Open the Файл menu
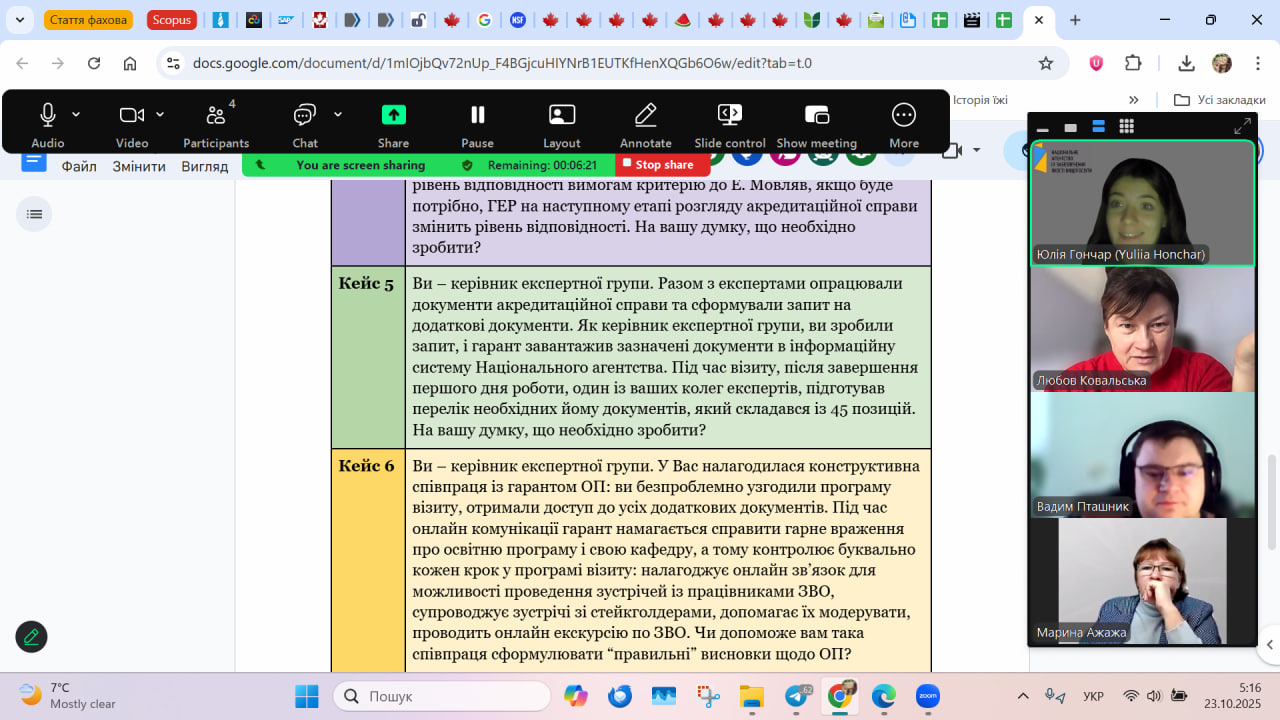Viewport: 1280px width, 720px height. pyautogui.click(x=79, y=166)
